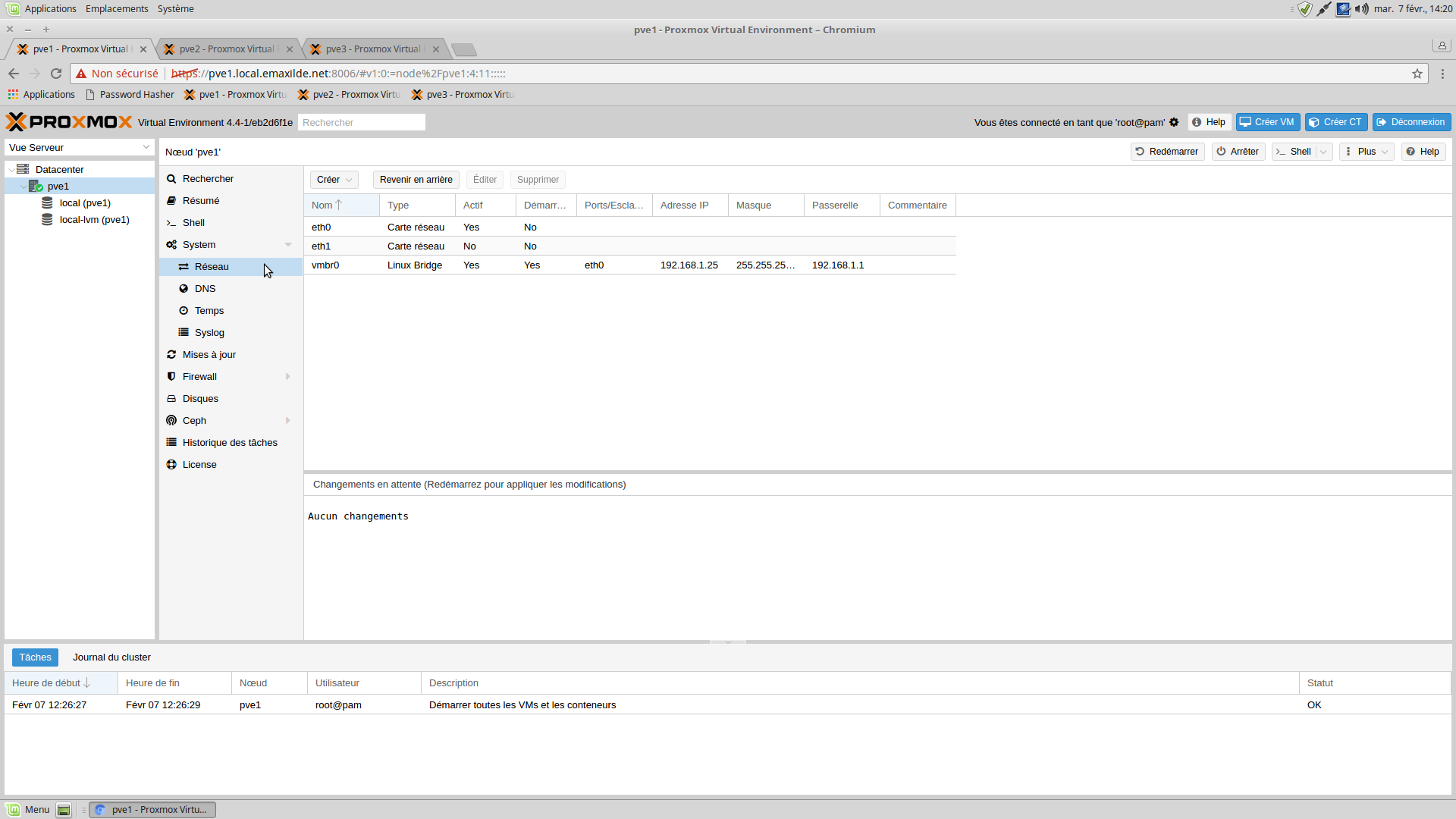Click the Réseau network arrows icon
The width and height of the screenshot is (1456, 819).
(x=184, y=267)
